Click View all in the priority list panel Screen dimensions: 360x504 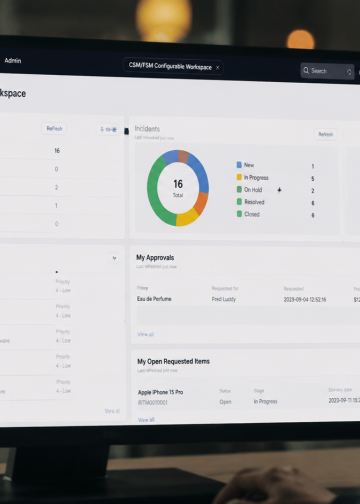pos(112,411)
